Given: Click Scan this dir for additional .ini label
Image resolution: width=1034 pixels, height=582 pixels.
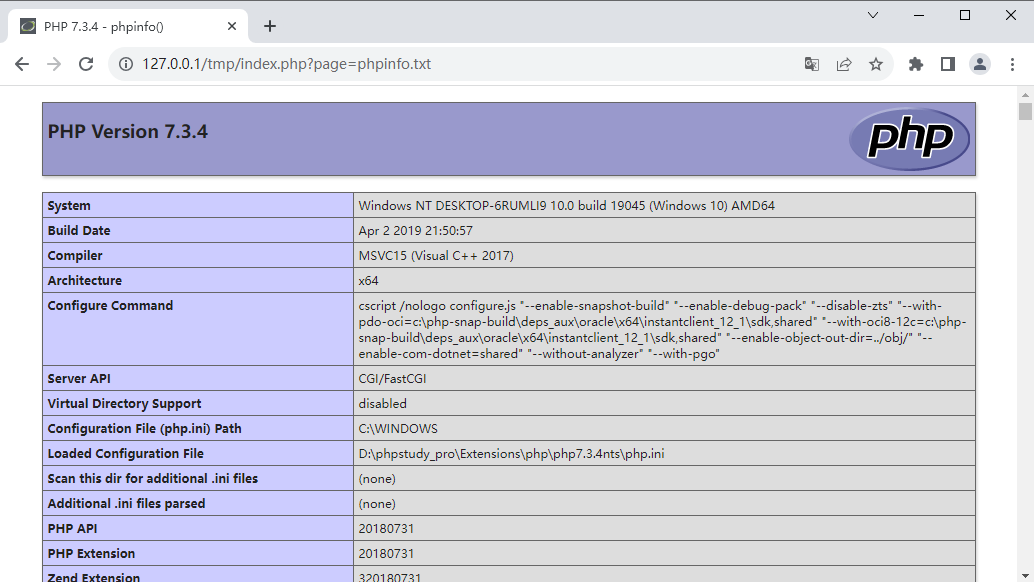Looking at the screenshot, I should click(152, 479).
